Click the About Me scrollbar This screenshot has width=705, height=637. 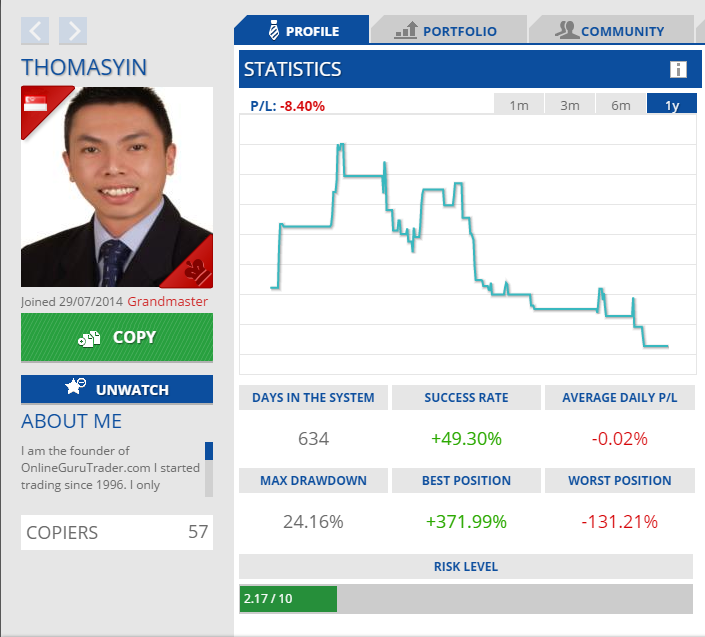(209, 469)
